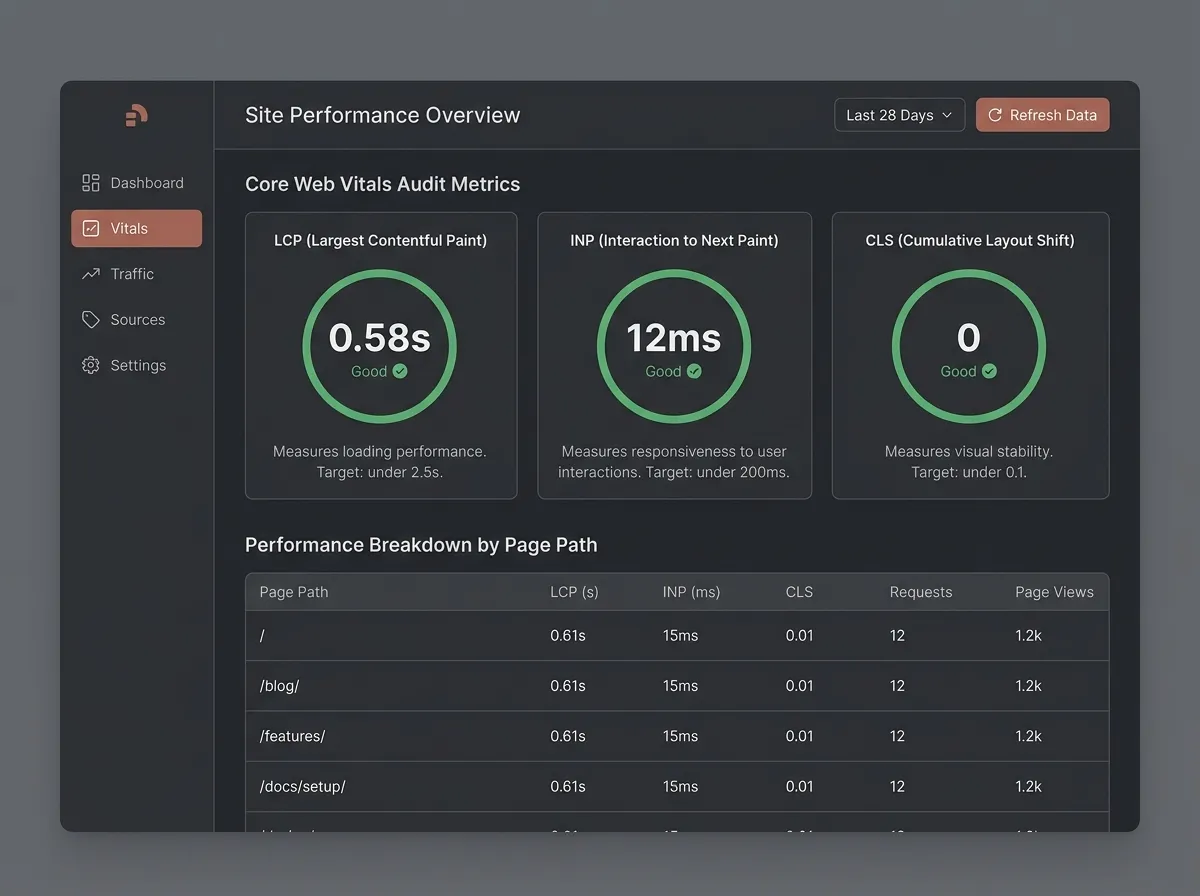This screenshot has width=1200, height=896.
Task: Sort by the INP (ms) column header
Action: tap(691, 592)
